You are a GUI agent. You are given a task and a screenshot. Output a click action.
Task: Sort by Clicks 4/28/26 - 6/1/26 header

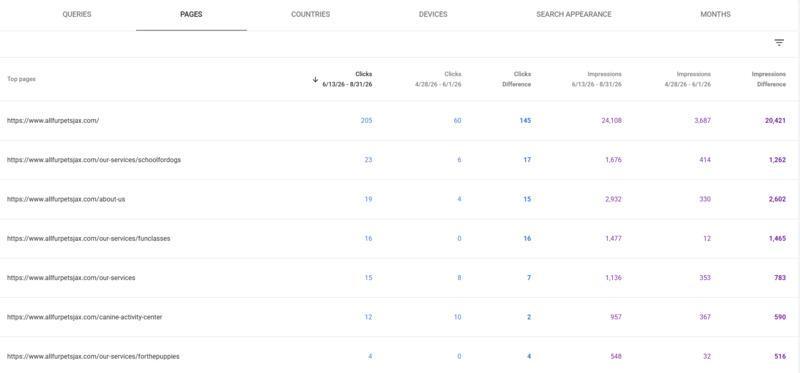click(438, 79)
